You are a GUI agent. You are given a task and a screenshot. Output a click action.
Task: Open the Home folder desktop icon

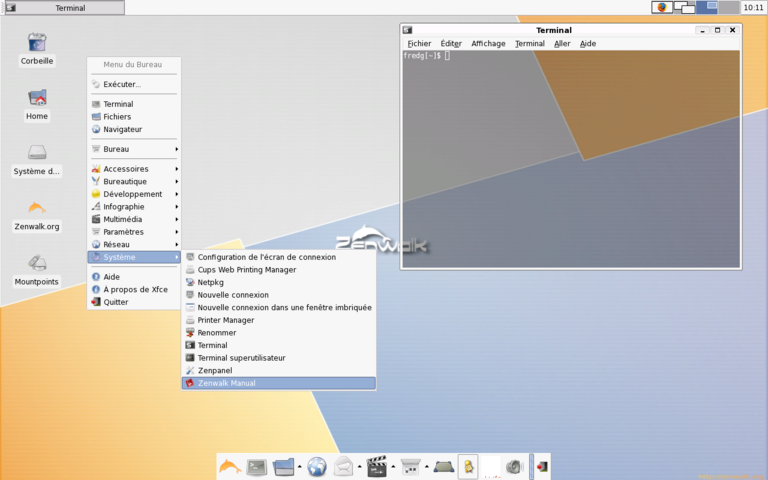coord(37,97)
